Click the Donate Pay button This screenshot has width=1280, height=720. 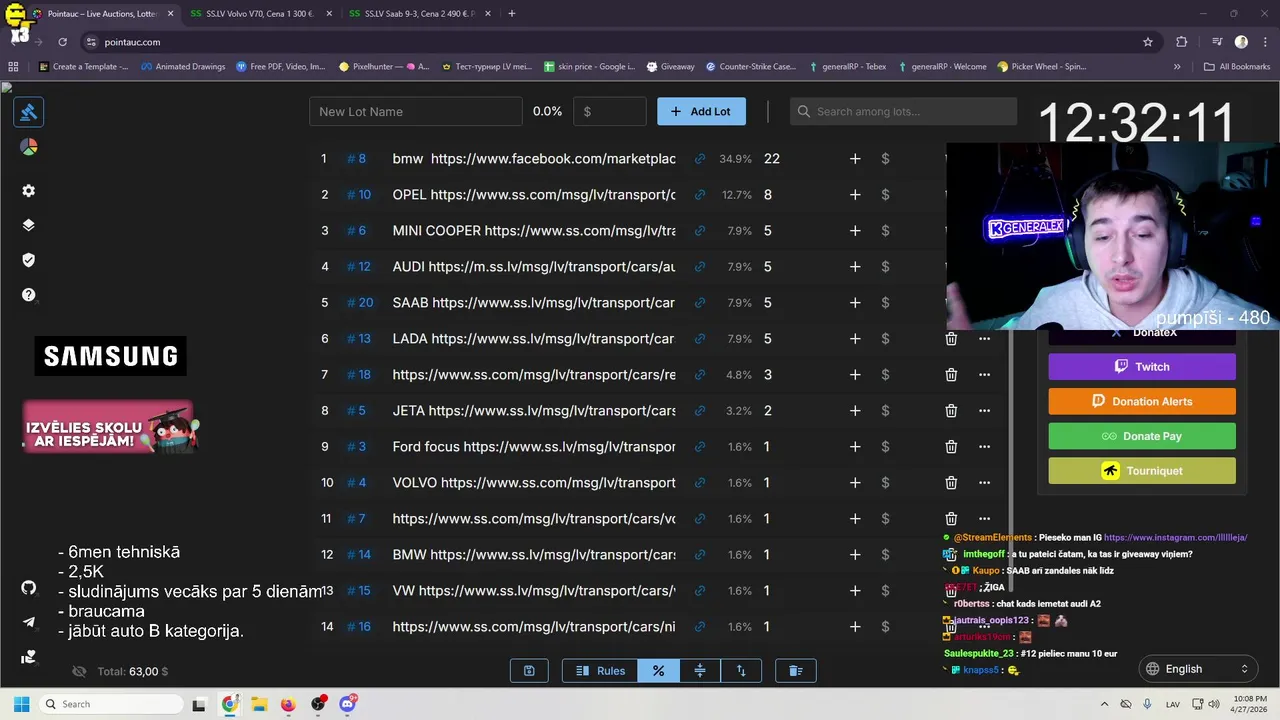tap(1142, 436)
